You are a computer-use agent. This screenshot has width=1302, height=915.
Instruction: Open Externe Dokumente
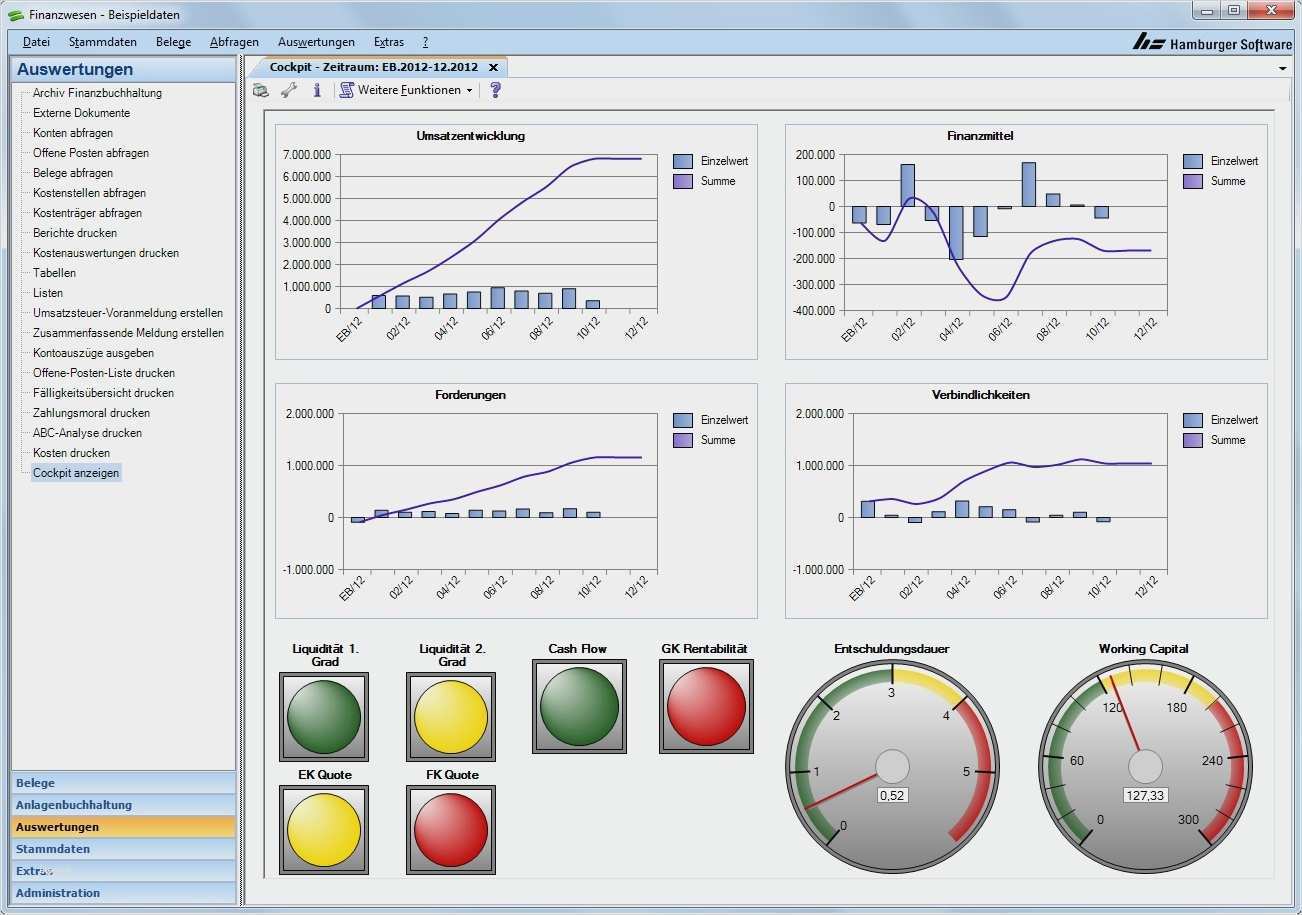click(81, 113)
